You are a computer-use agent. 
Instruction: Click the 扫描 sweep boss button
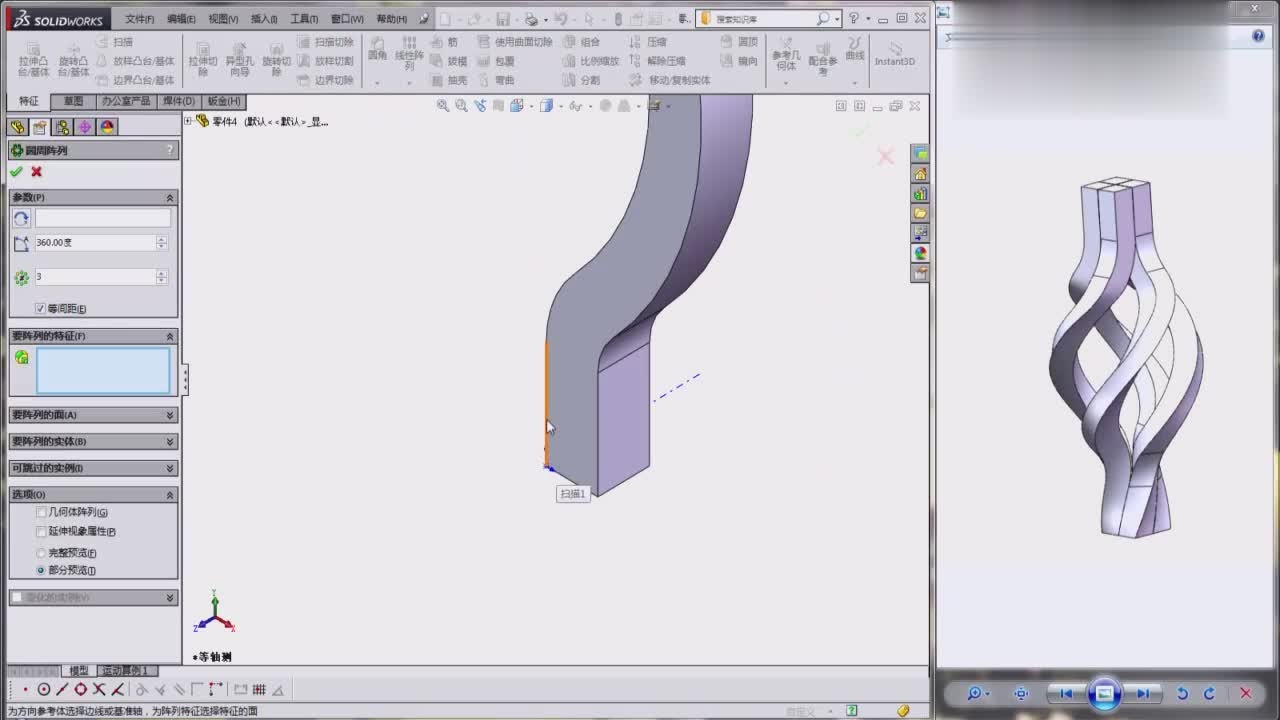coord(114,42)
